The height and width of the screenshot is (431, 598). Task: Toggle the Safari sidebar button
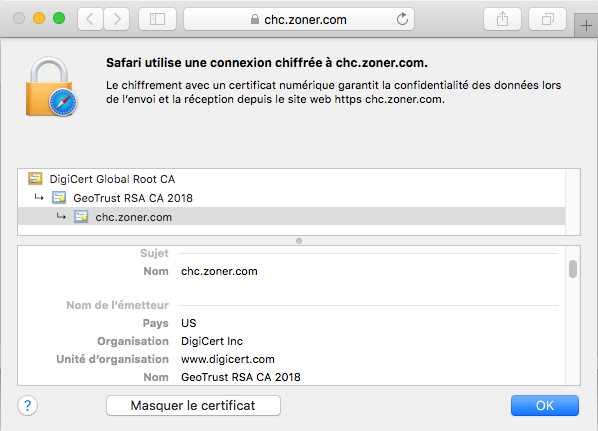click(x=158, y=19)
